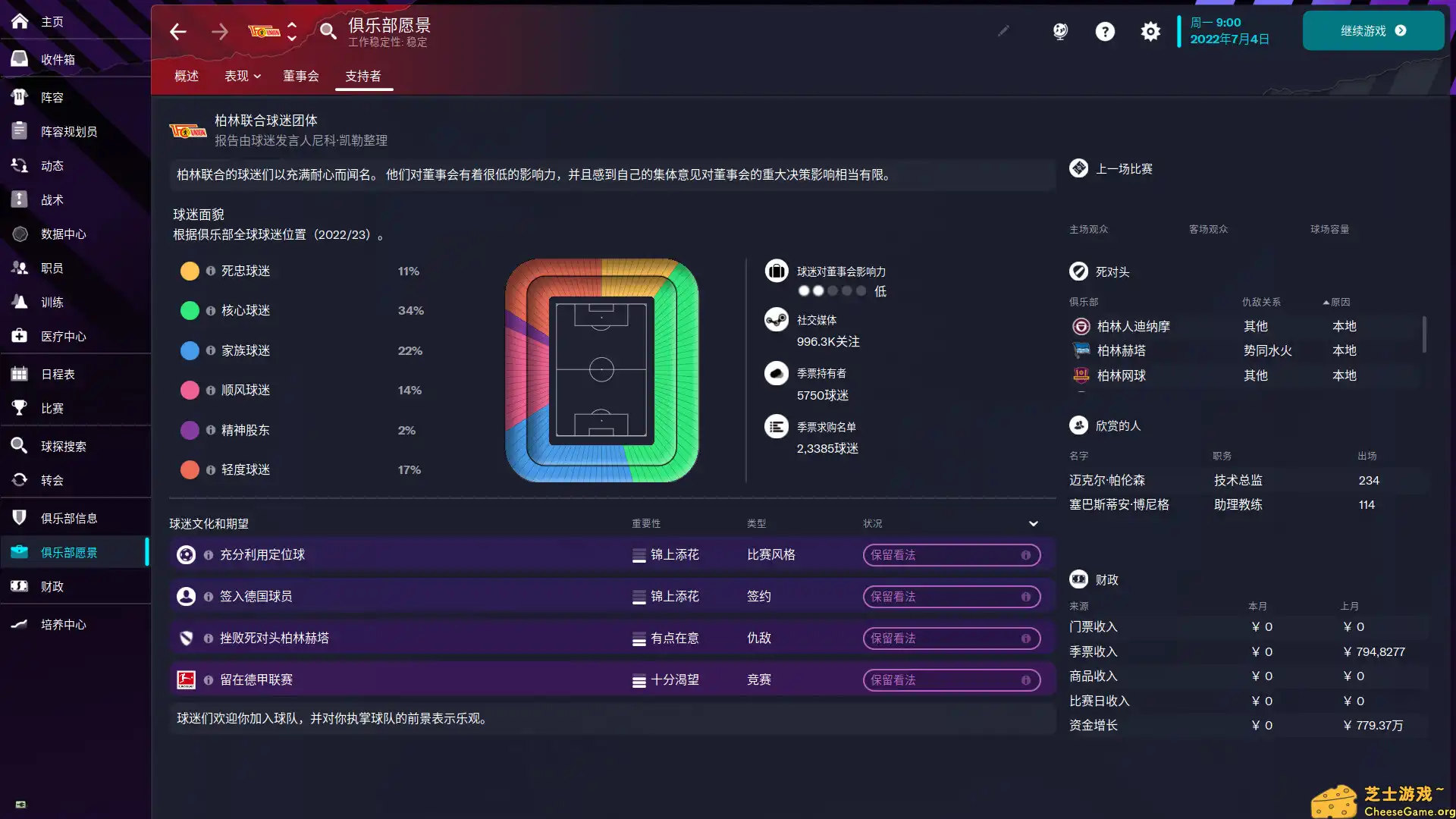Click the help question mark icon
Screen dimensions: 1456x819
coord(1105,31)
